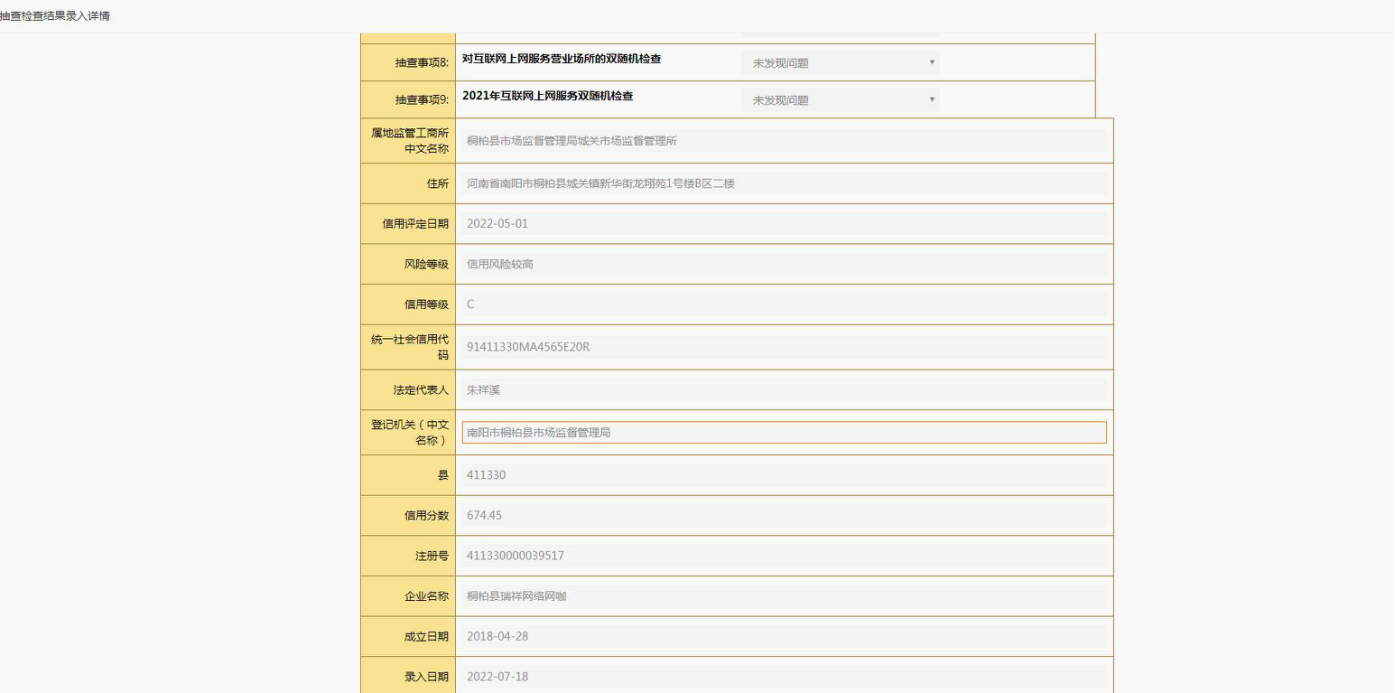Click the 登记机关（中文名称）label
Image resolution: width=1395 pixels, height=693 pixels.
410,432
